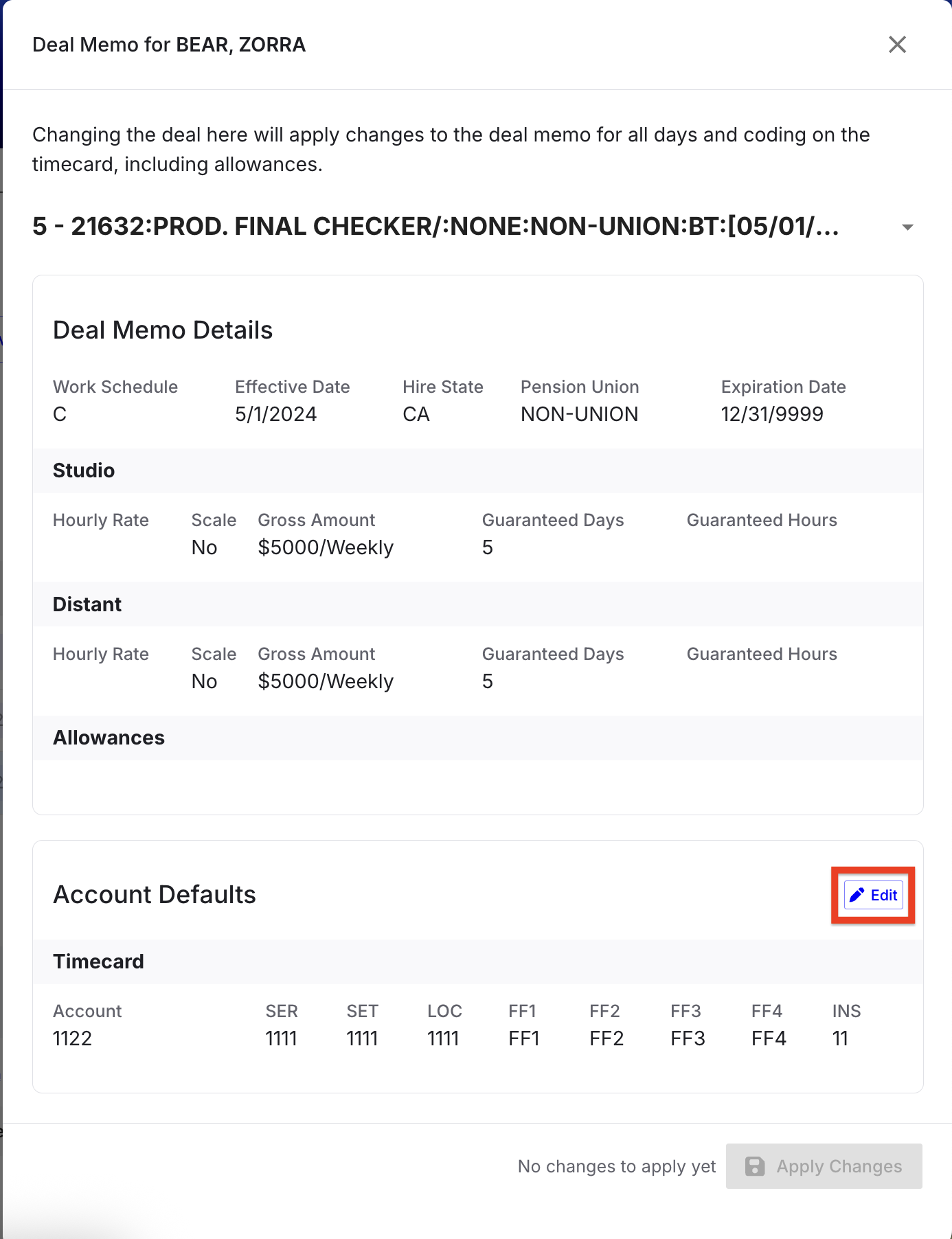
Task: Click the FF3 value in Timecard row
Action: click(x=688, y=1038)
